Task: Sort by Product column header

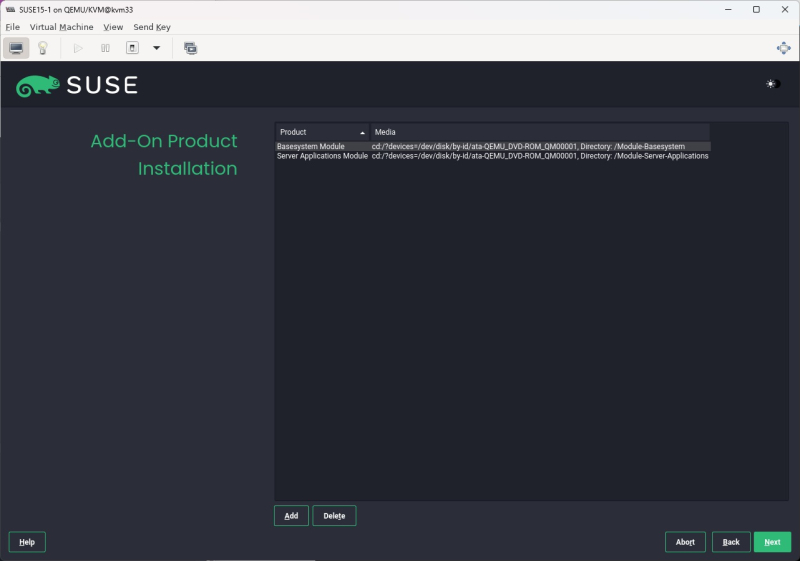Action: coord(322,132)
